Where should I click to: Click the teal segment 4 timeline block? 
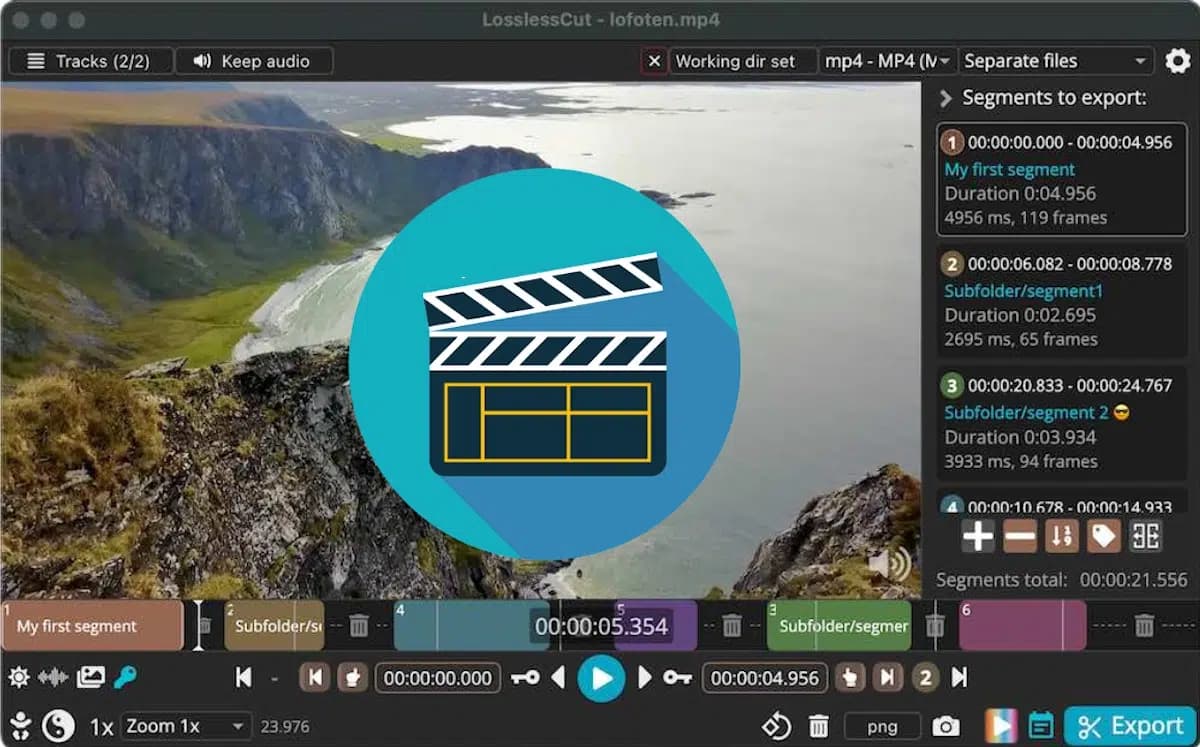(472, 626)
